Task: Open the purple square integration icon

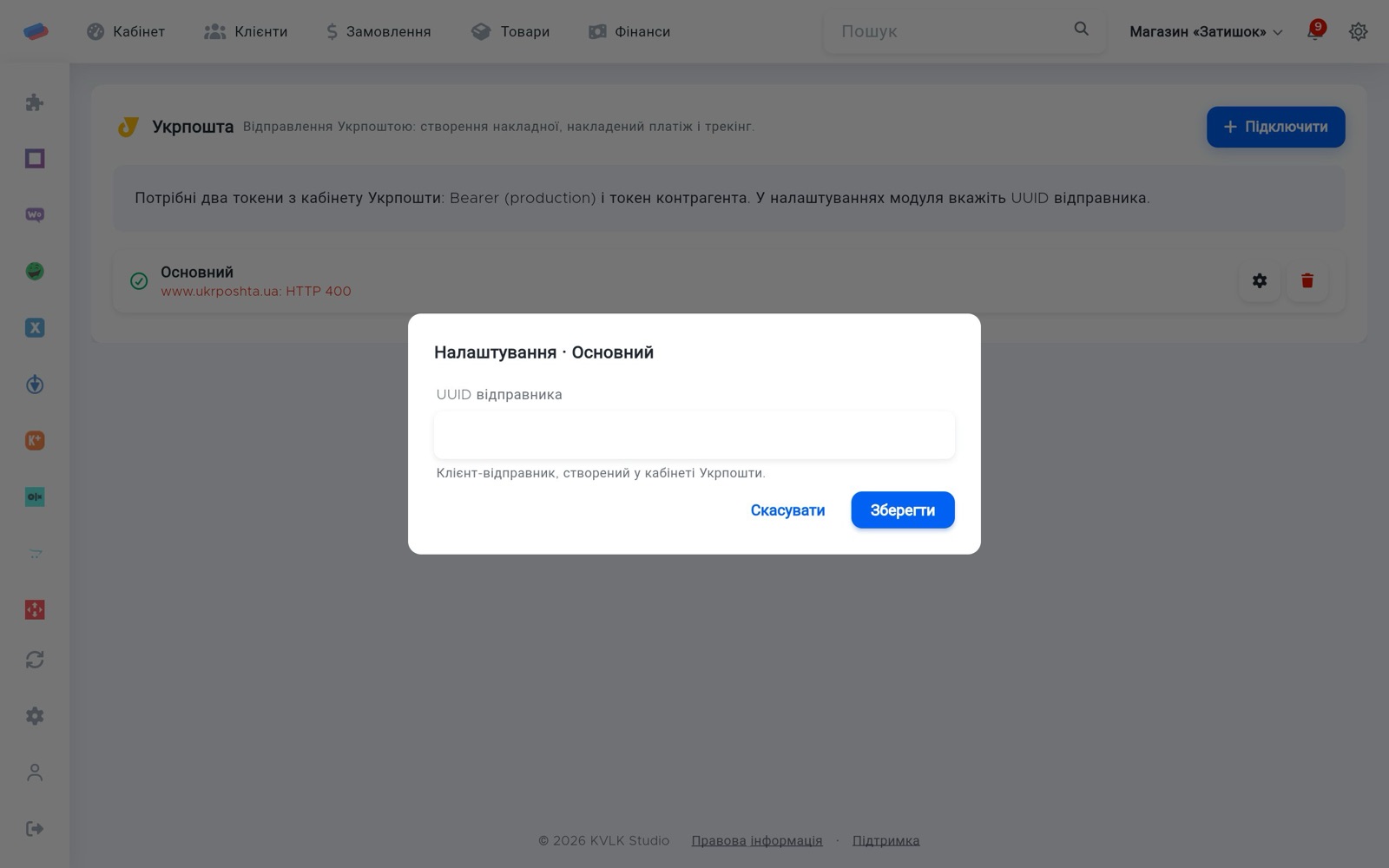Action: (x=35, y=159)
